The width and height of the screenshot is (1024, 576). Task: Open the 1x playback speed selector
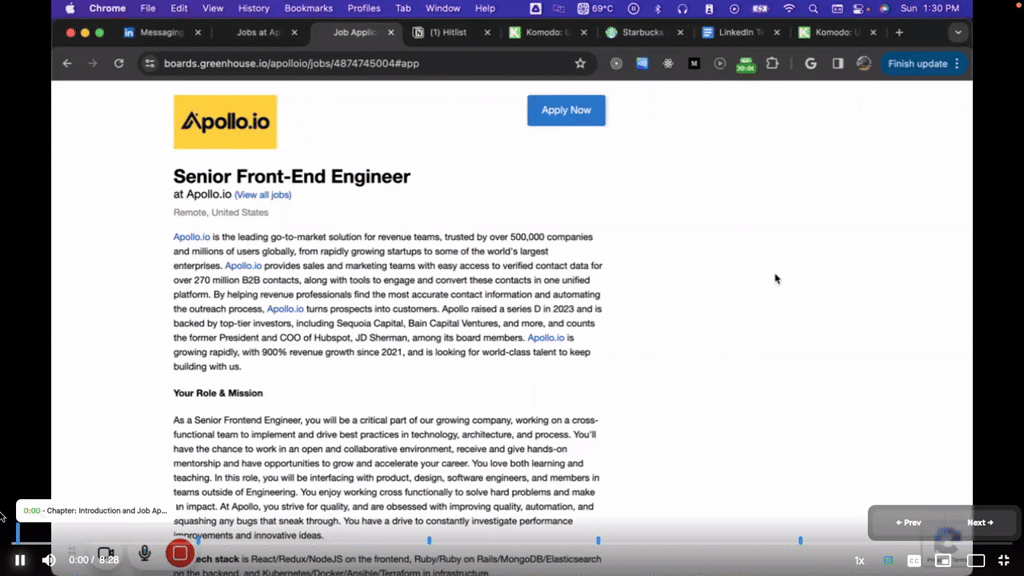(x=857, y=560)
